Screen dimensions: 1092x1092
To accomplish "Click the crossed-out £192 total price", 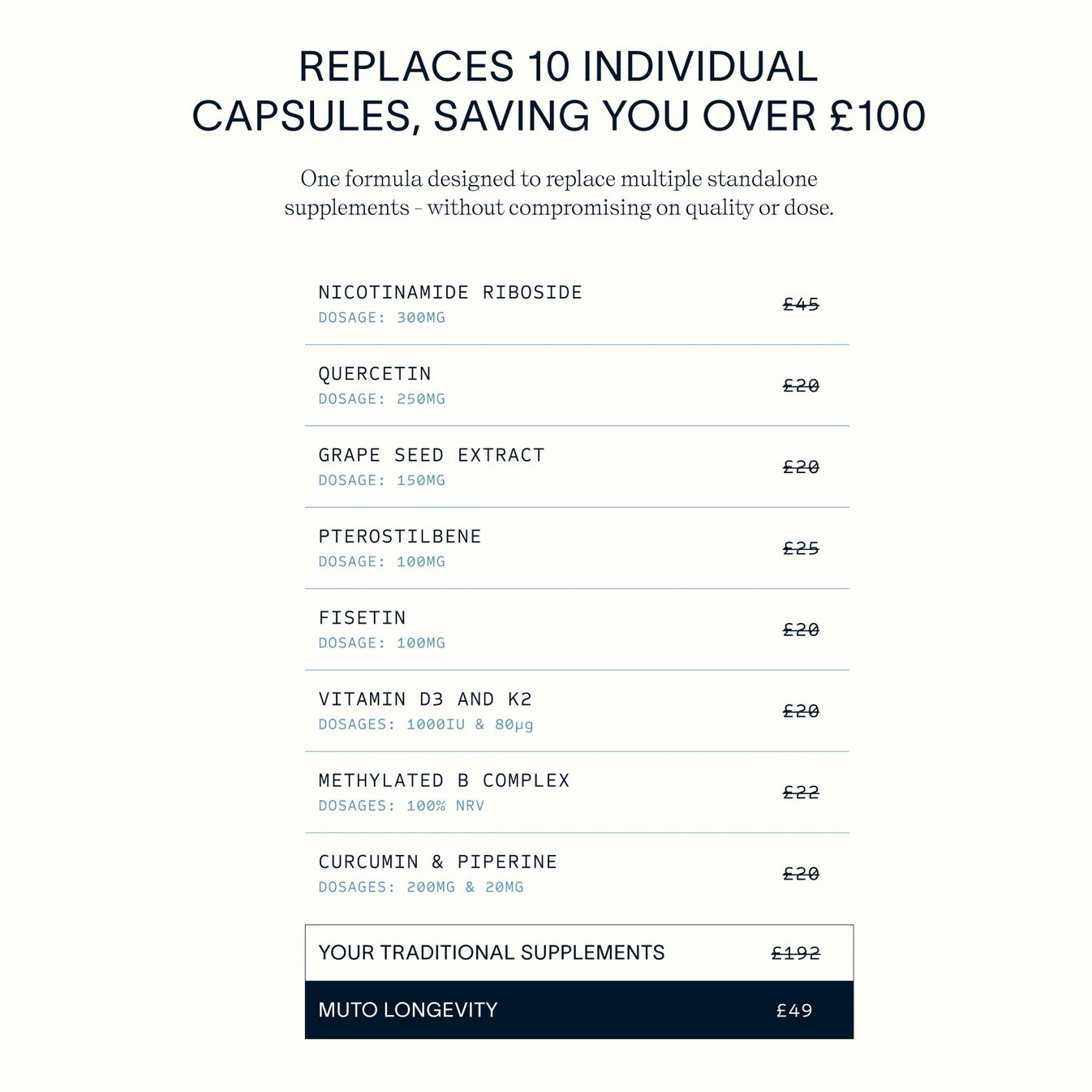I will pos(795,953).
